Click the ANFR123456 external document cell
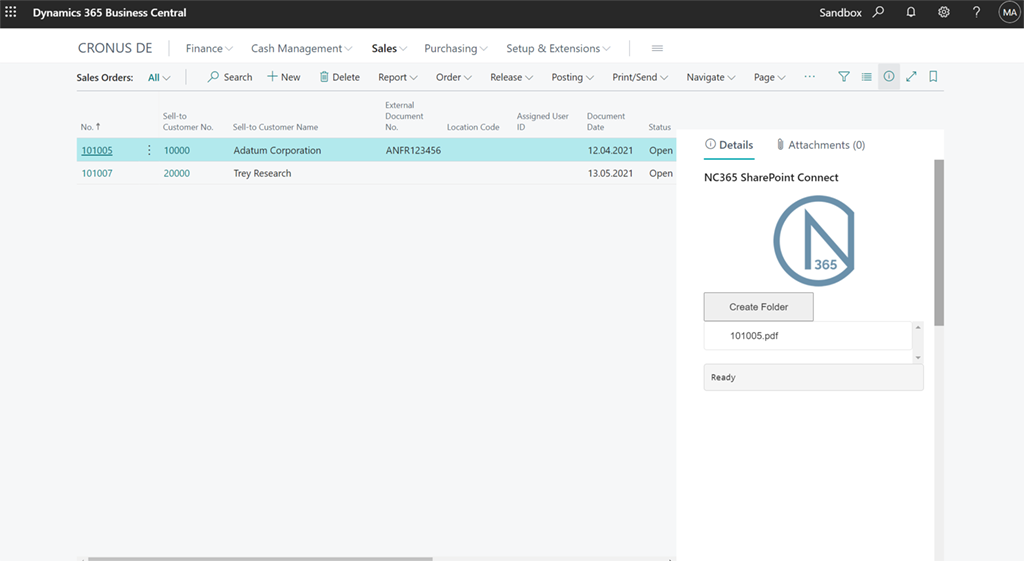The image size is (1024, 561). click(413, 150)
